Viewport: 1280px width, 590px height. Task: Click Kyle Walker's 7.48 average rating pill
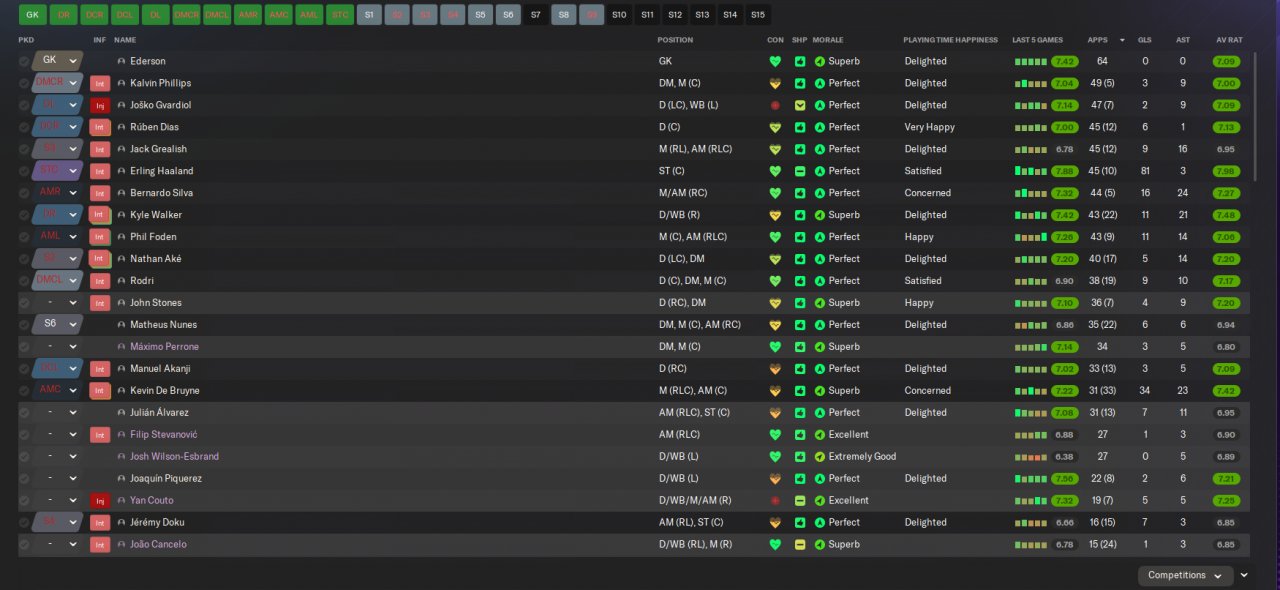1226,215
